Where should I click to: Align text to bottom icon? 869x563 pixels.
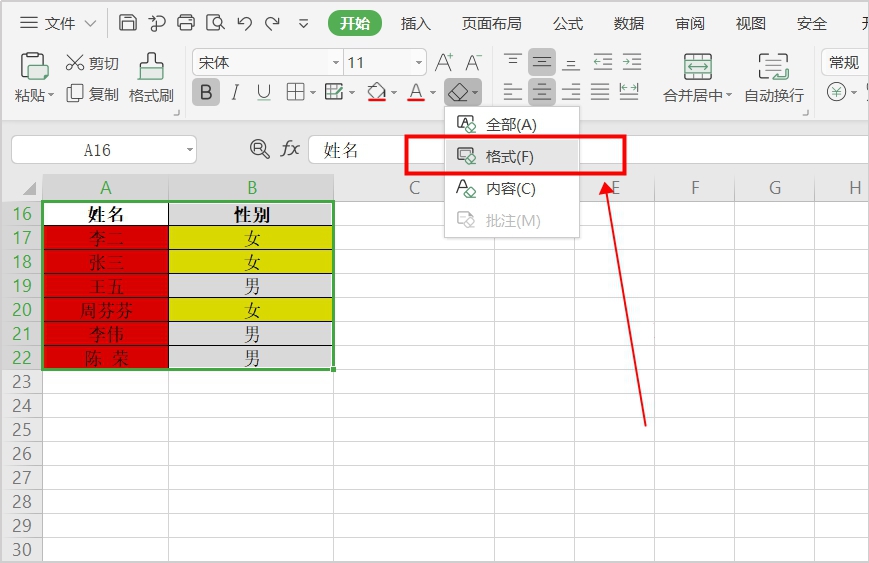571,62
